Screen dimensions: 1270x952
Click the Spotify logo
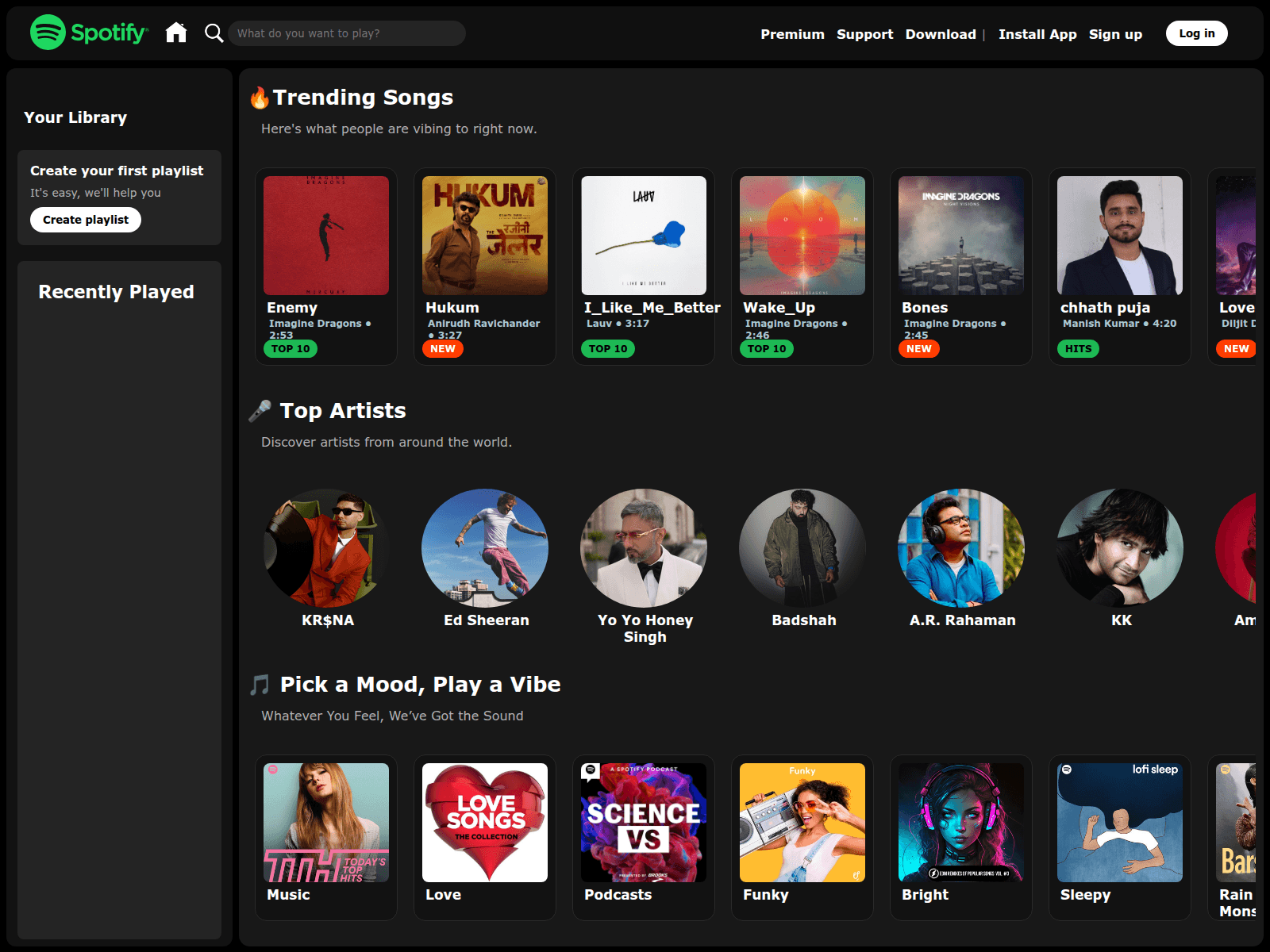tap(87, 33)
